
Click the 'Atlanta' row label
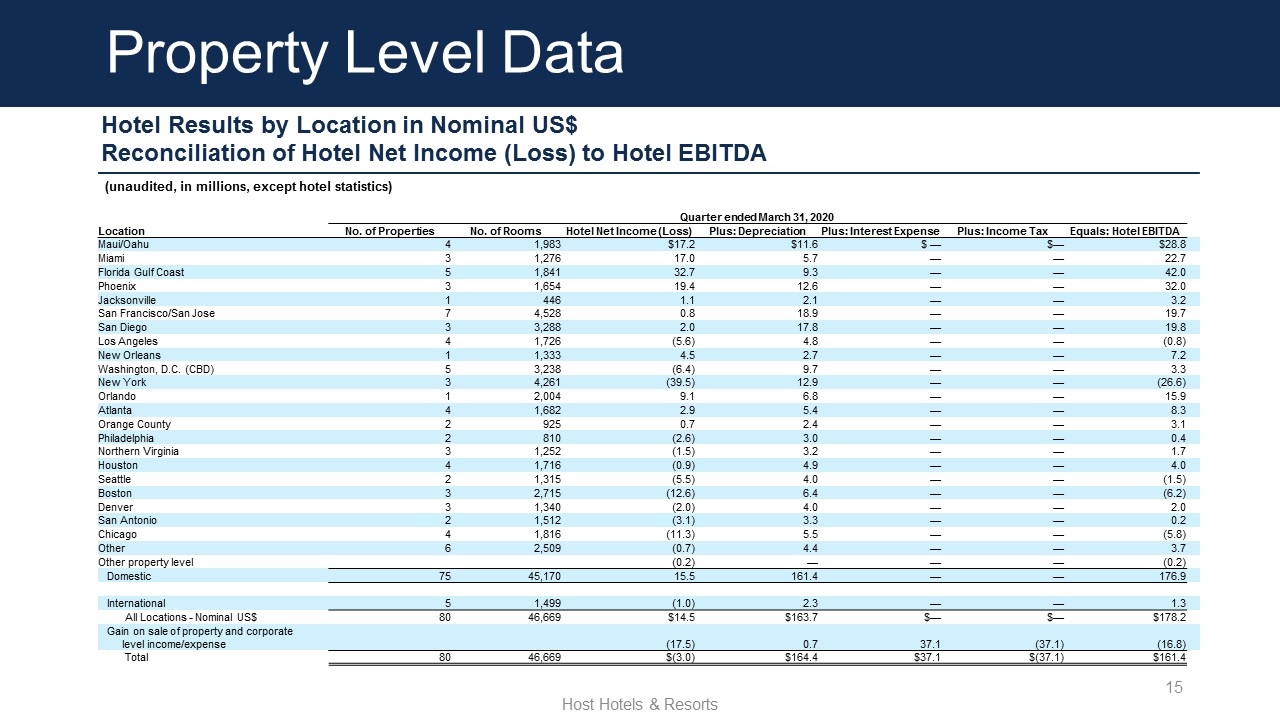click(115, 410)
